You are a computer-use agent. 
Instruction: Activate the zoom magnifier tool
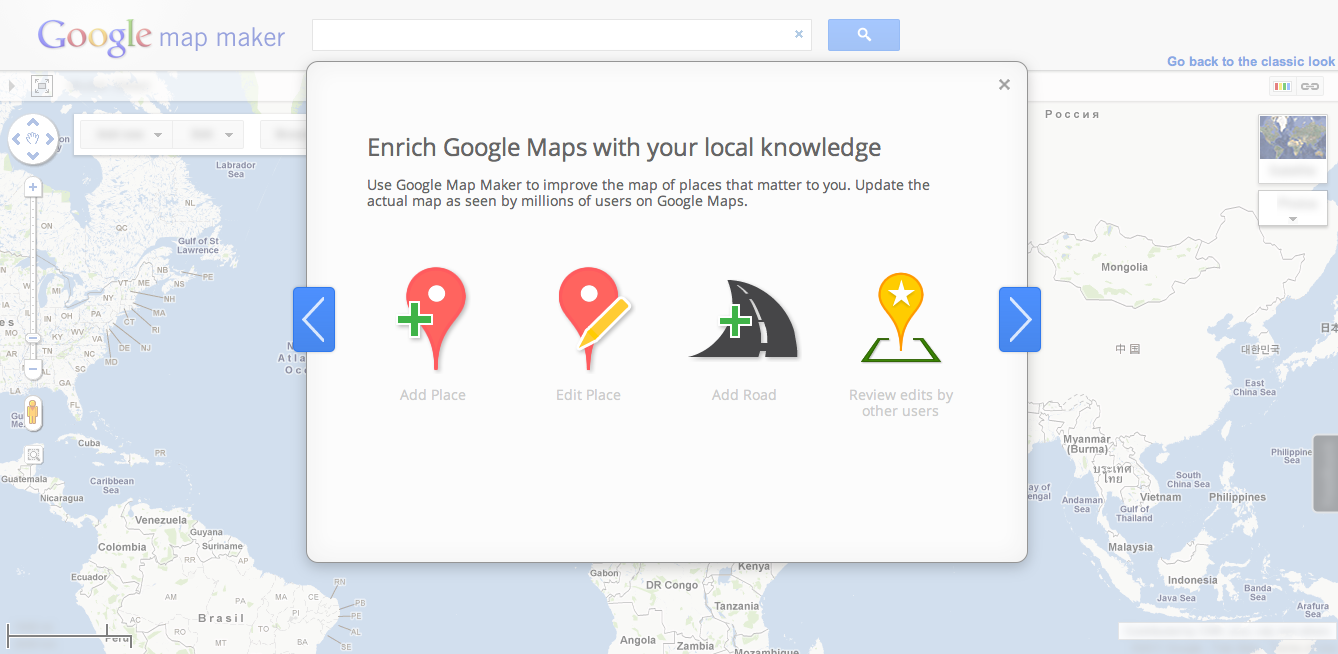pyautogui.click(x=33, y=455)
